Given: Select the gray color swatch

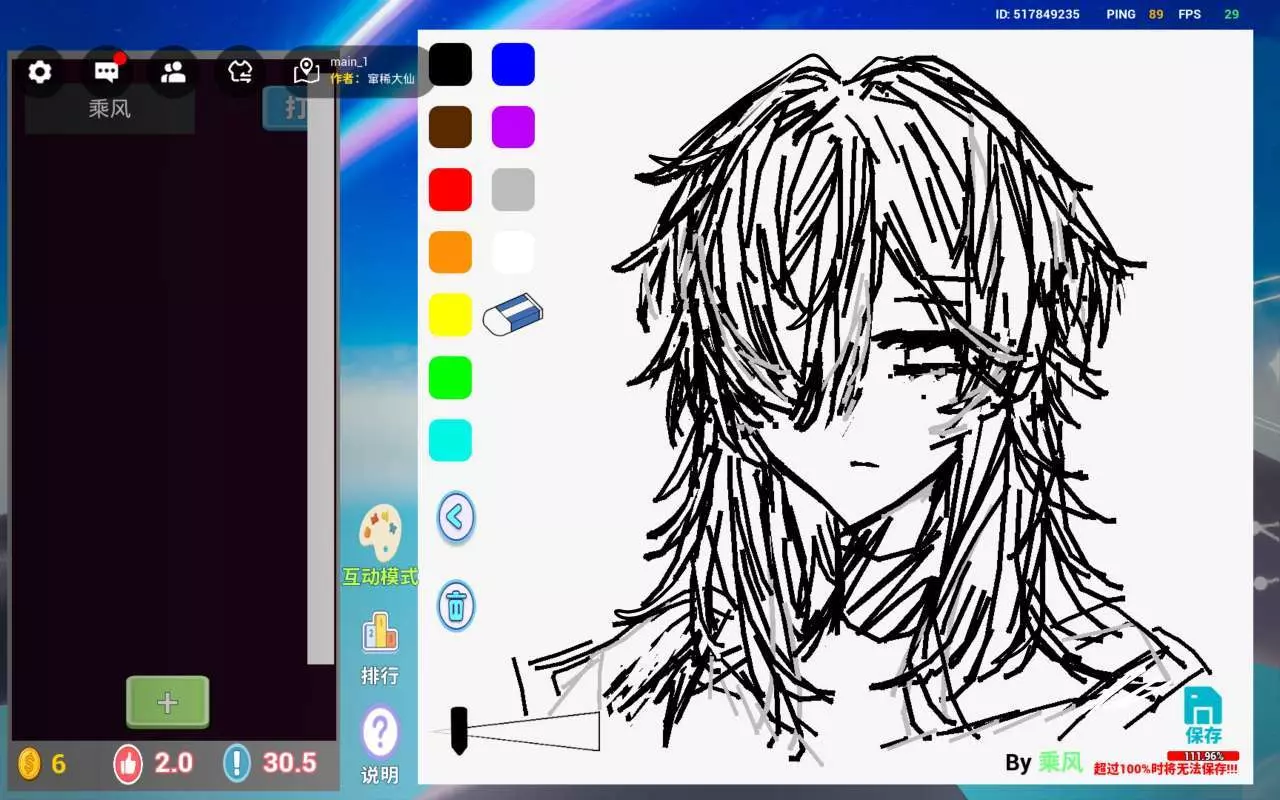Looking at the screenshot, I should pyautogui.click(x=513, y=190).
